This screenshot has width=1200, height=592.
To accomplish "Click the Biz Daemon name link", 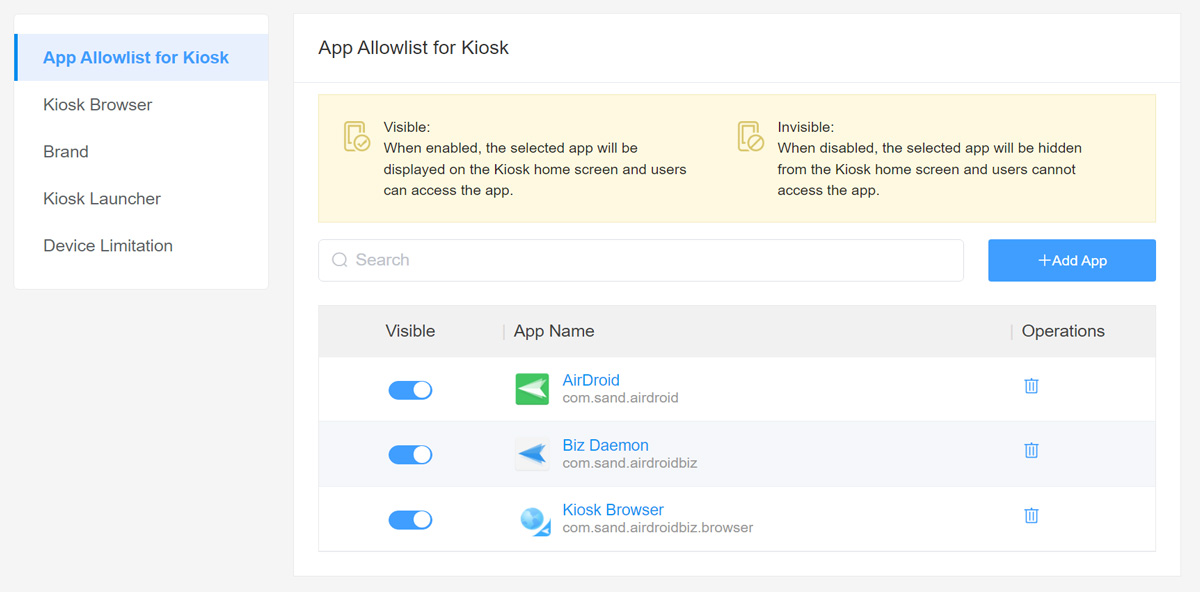I will (x=605, y=445).
